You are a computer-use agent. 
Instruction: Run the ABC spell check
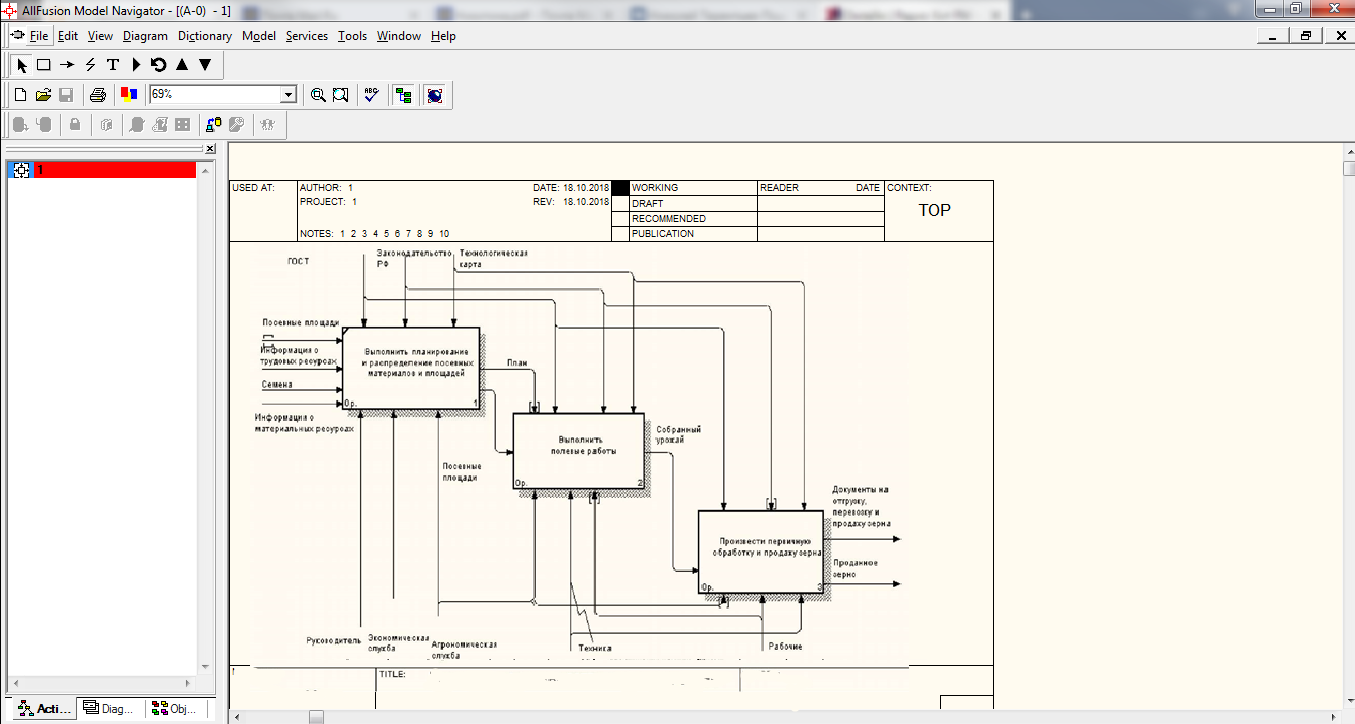372,95
